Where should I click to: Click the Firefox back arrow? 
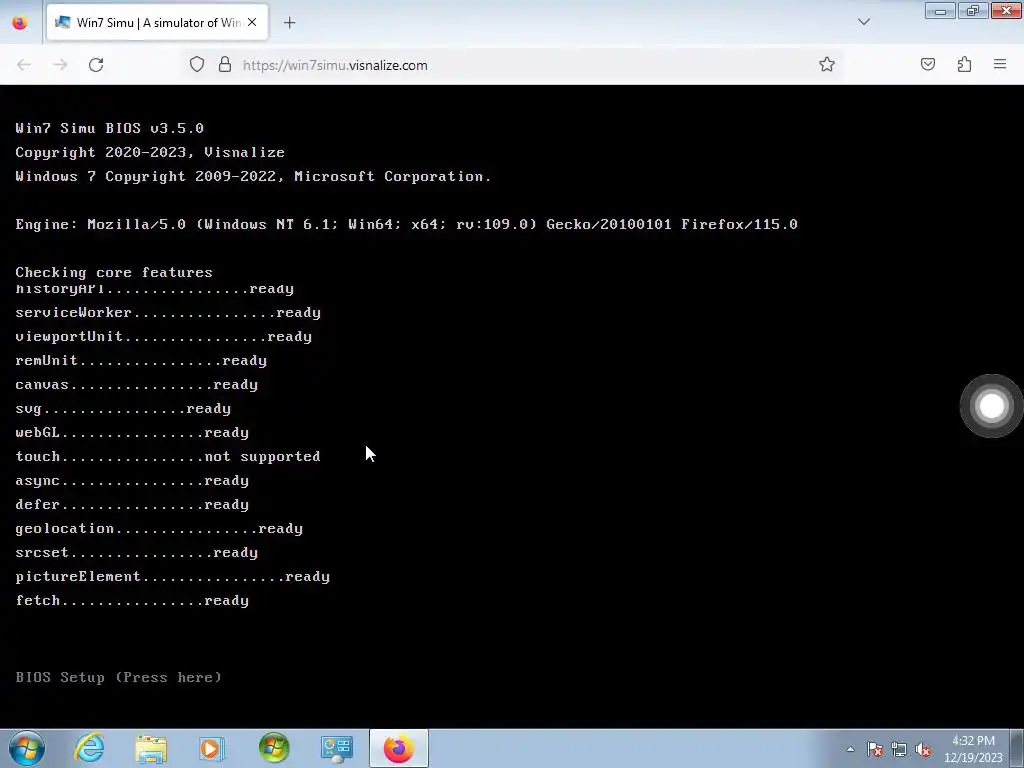point(24,65)
